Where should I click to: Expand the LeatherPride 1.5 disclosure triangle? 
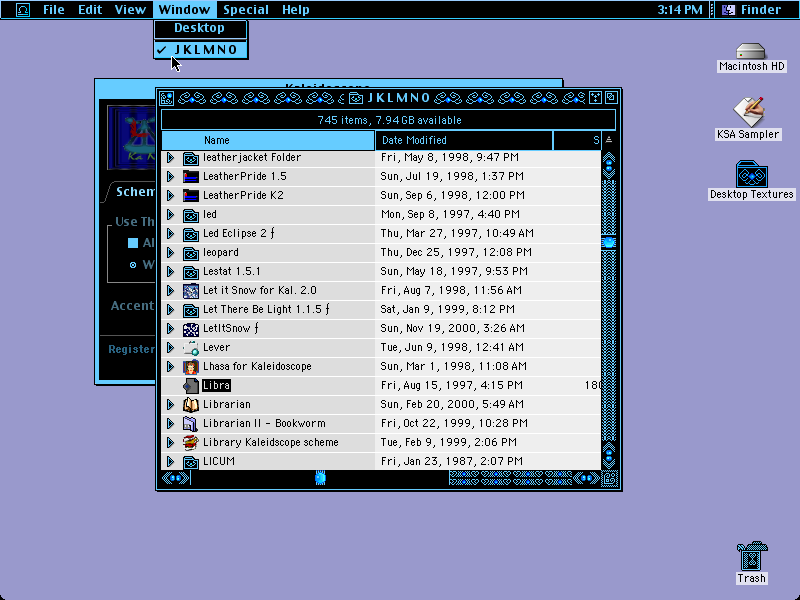coord(170,177)
